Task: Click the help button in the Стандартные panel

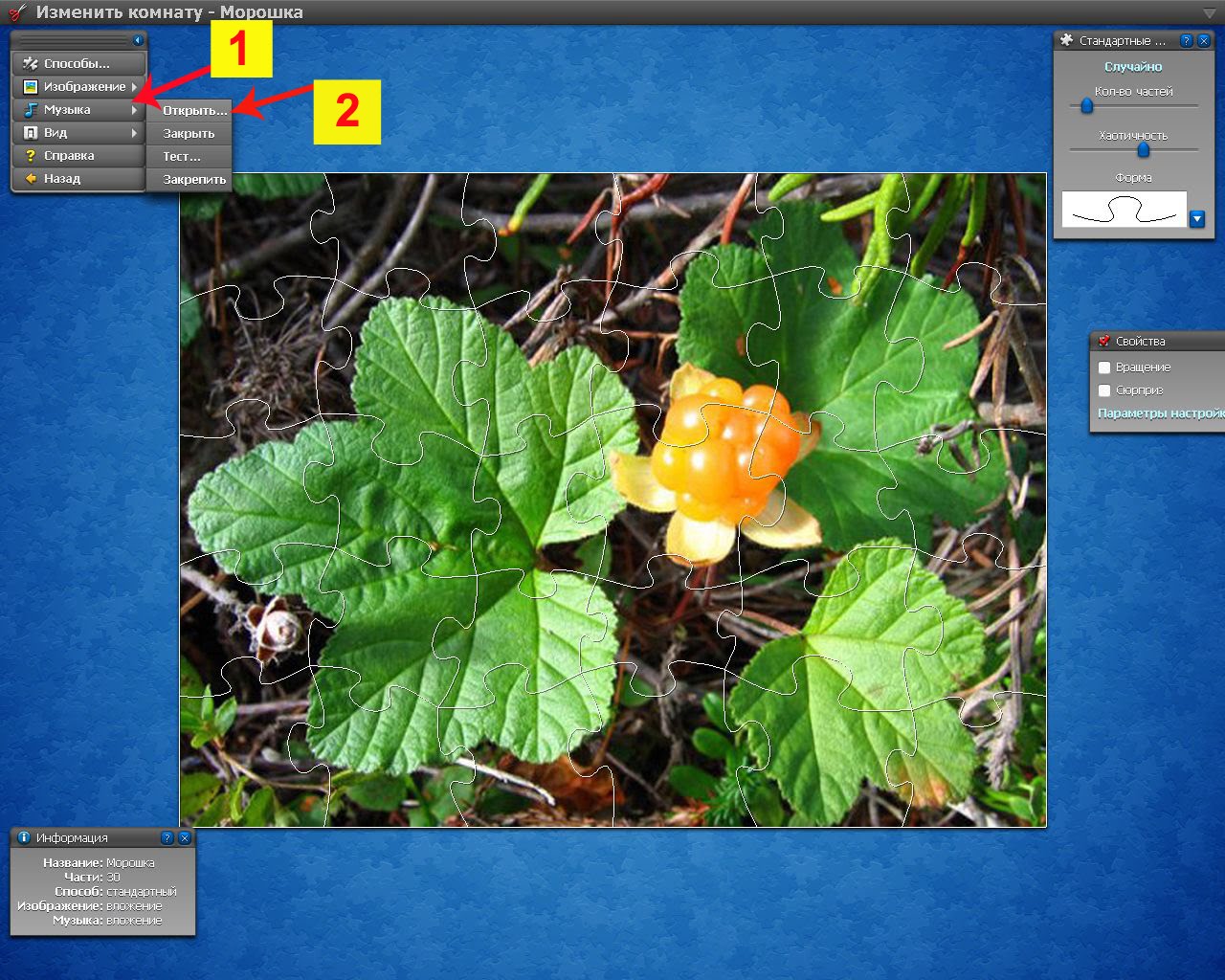Action: (1187, 40)
